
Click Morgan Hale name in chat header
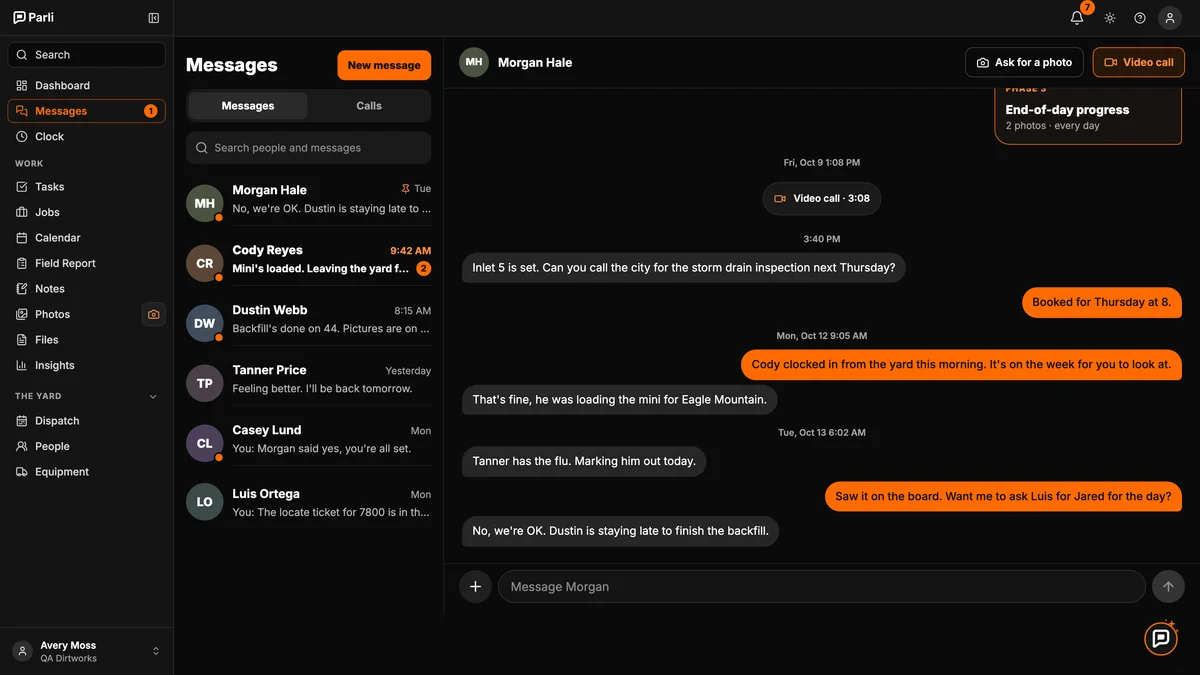pyautogui.click(x=535, y=62)
